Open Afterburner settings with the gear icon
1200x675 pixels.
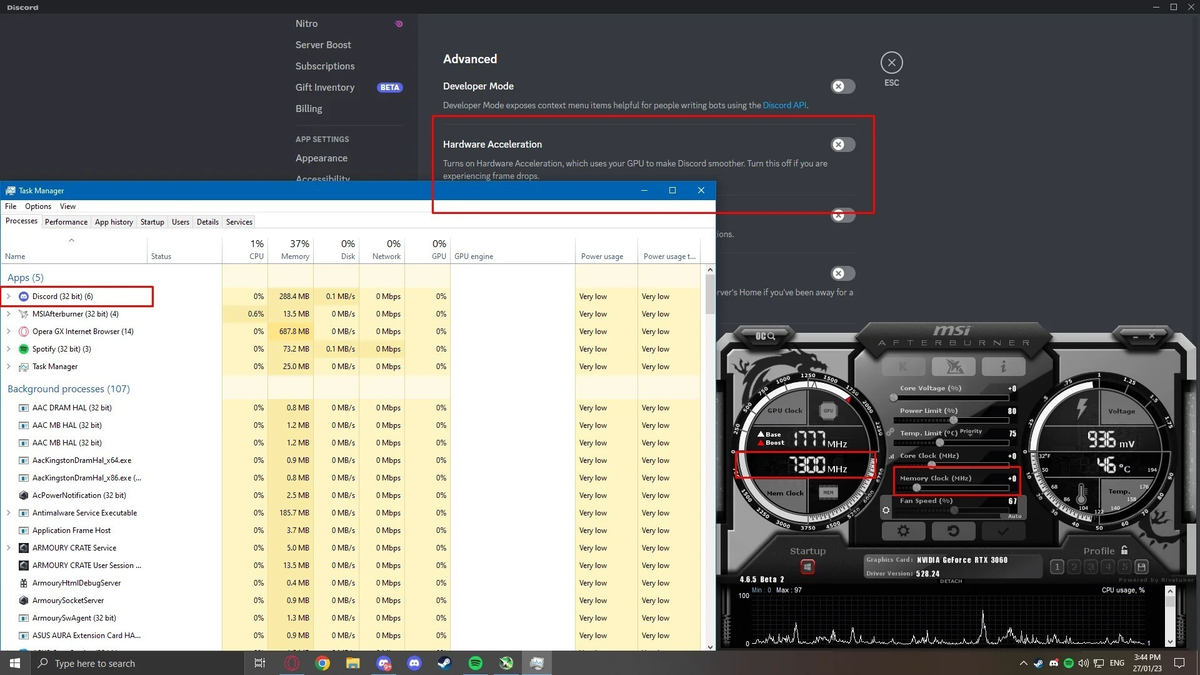tap(904, 530)
